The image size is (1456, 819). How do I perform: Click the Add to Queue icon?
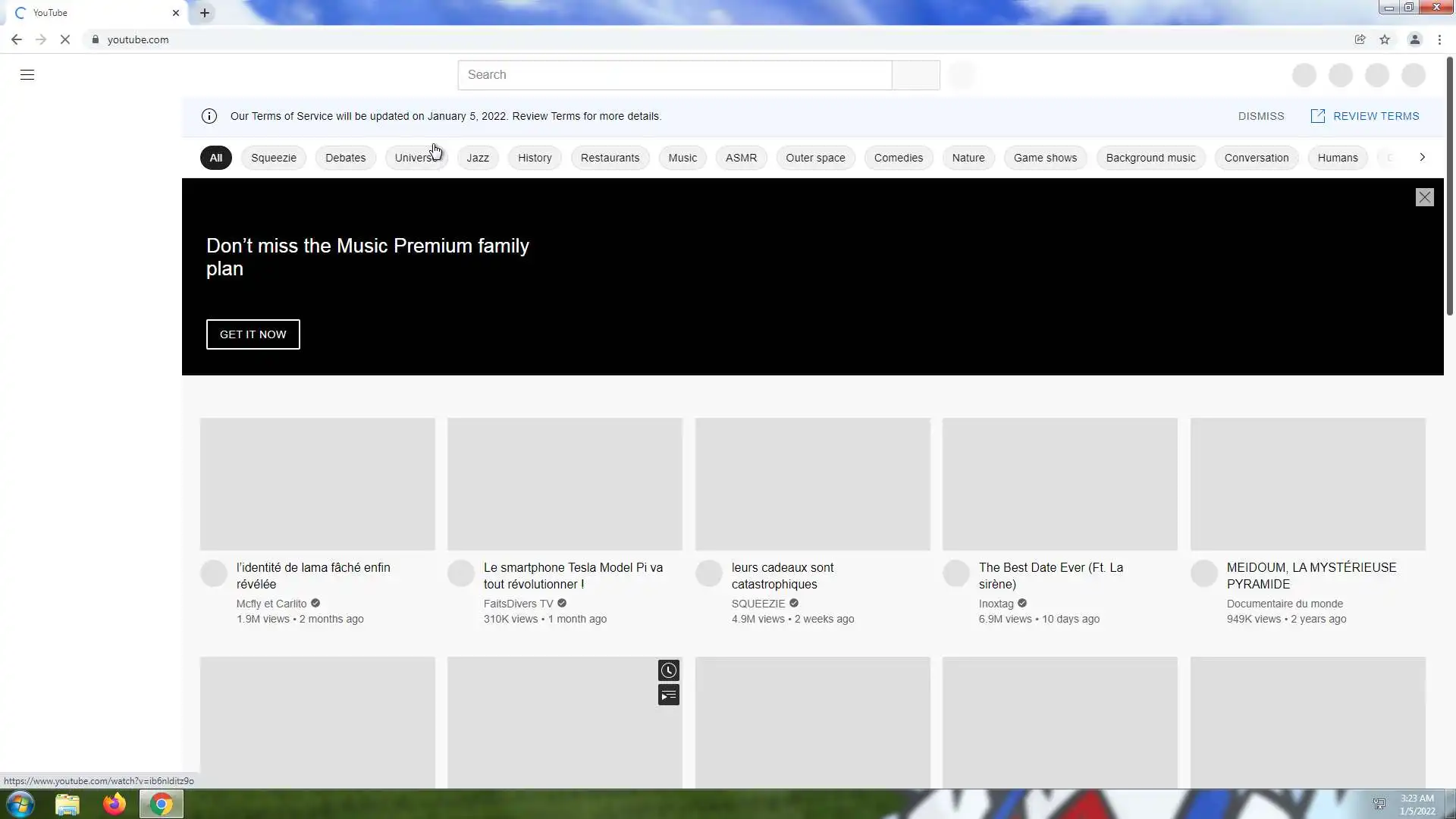668,695
